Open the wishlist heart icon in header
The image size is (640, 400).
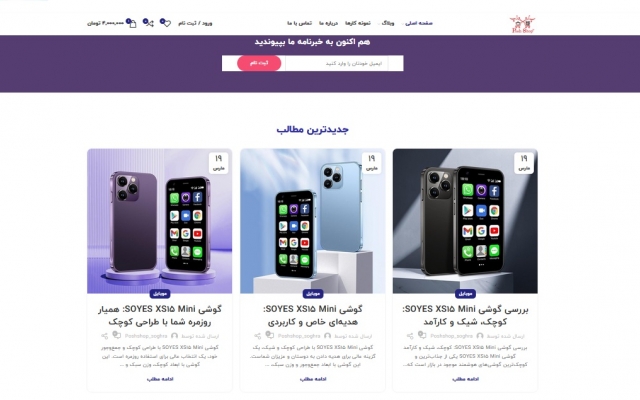pos(165,23)
